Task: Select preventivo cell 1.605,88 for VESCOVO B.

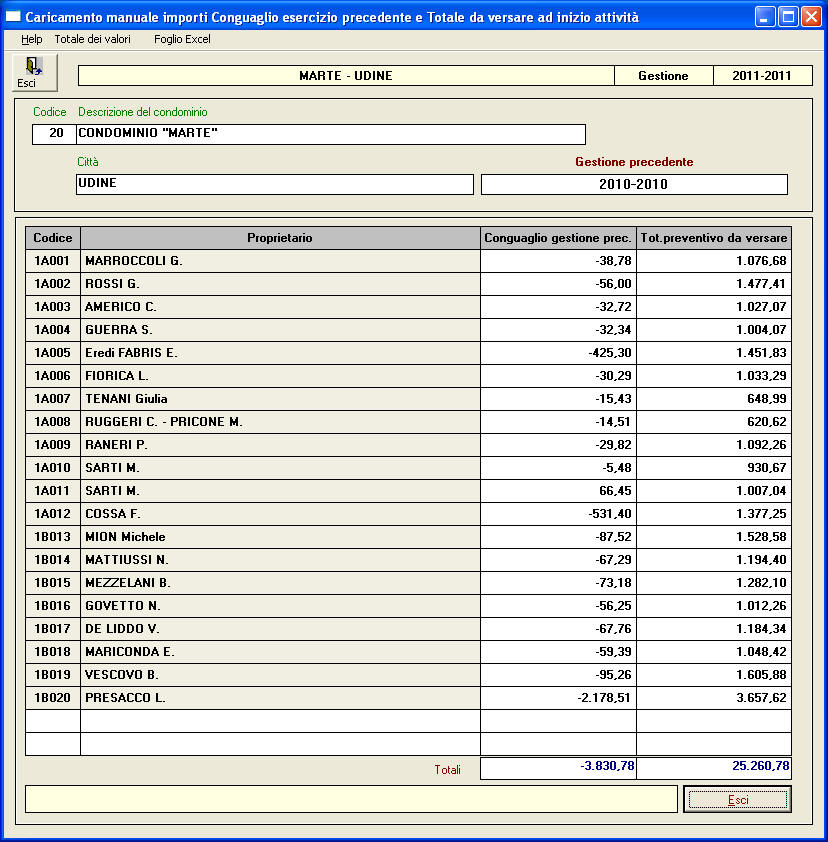Action: point(714,675)
